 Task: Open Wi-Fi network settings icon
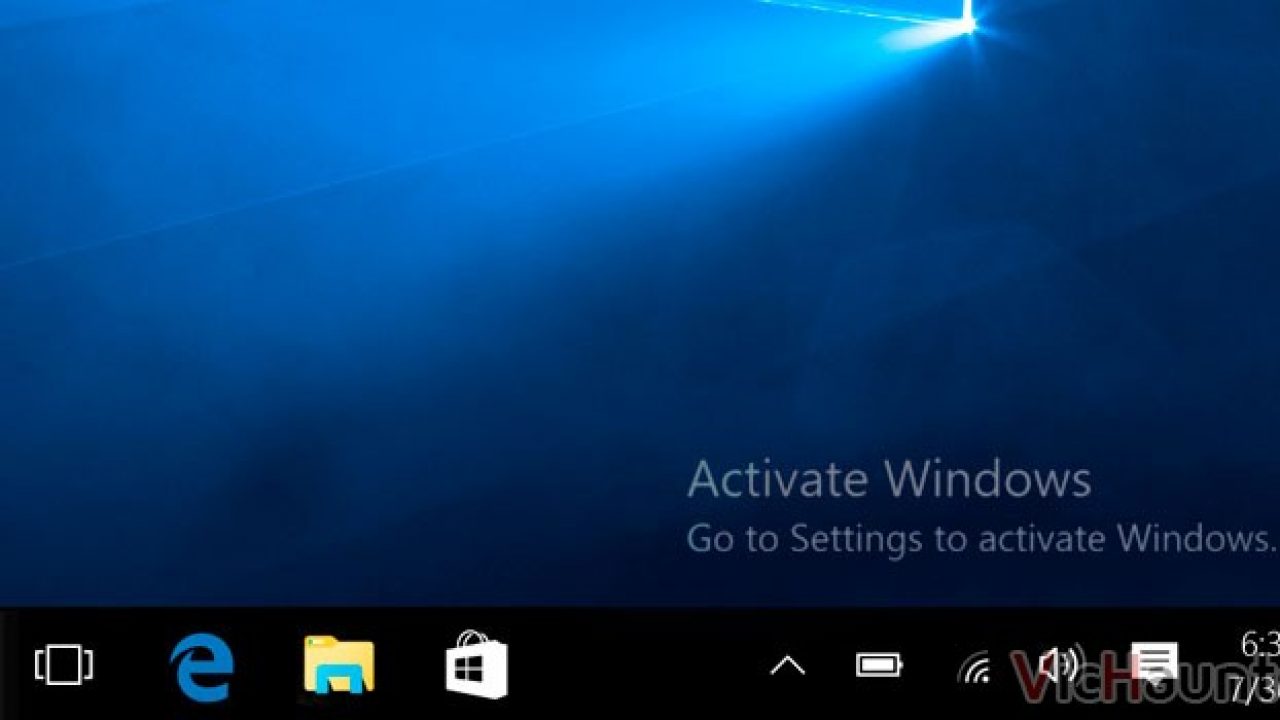pos(975,667)
